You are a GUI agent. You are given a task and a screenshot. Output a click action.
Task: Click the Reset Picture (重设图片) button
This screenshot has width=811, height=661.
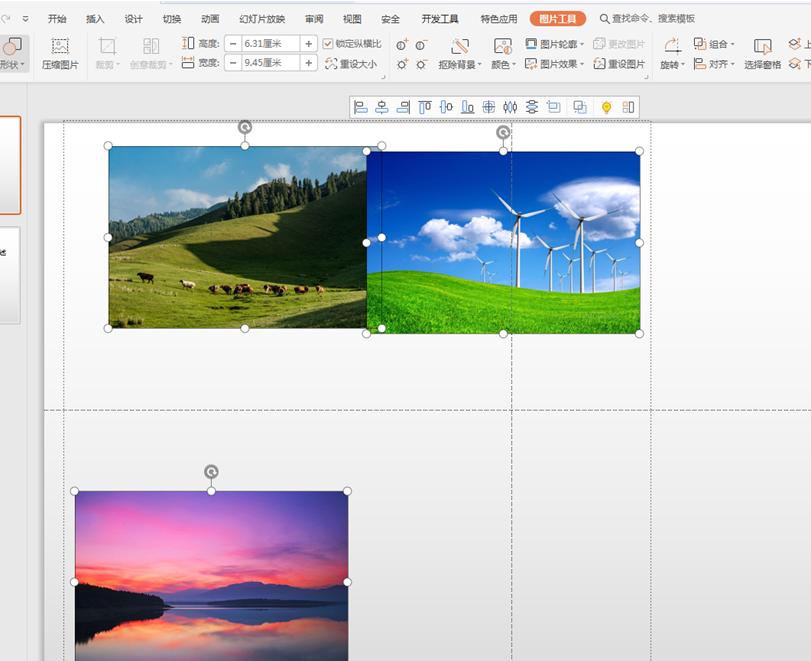pos(619,64)
